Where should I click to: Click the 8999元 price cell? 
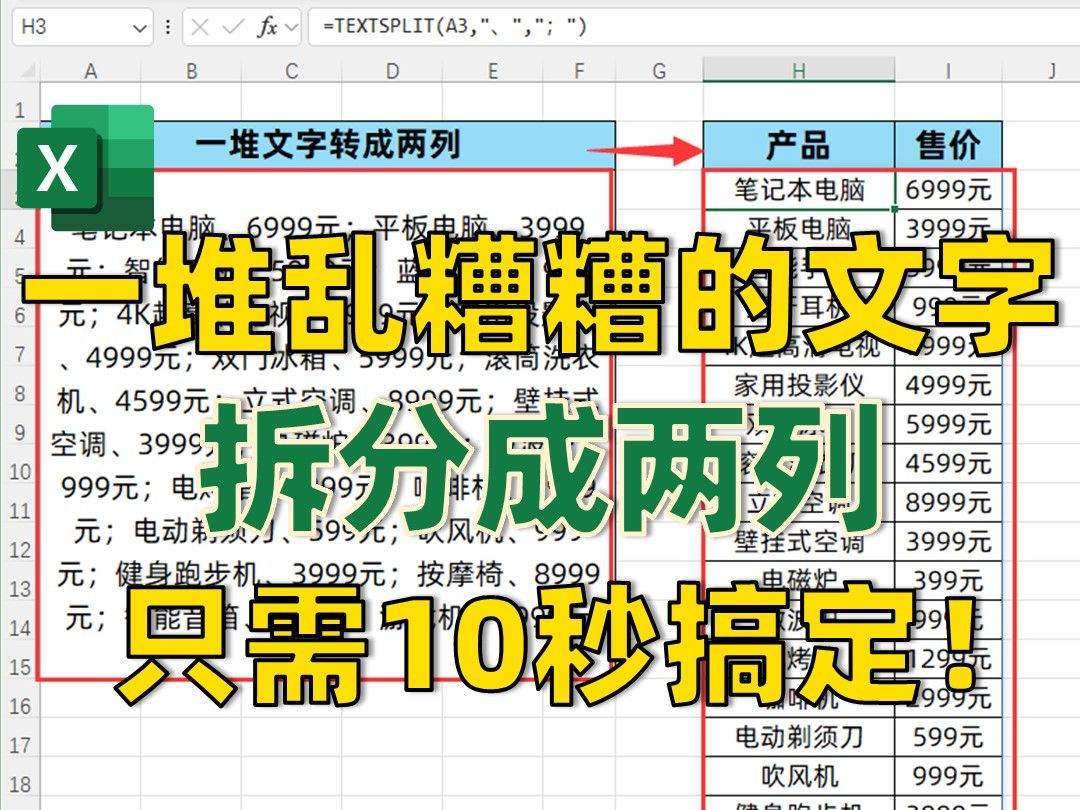[x=948, y=503]
